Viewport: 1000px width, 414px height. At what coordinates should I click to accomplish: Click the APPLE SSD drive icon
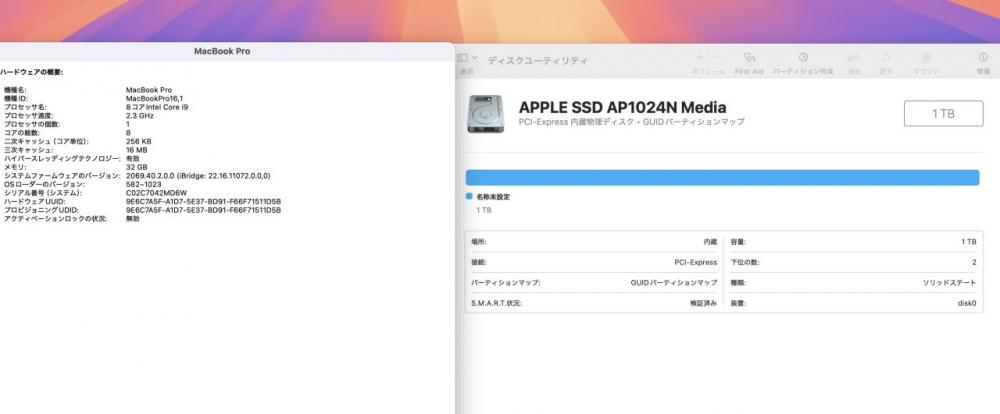486,114
